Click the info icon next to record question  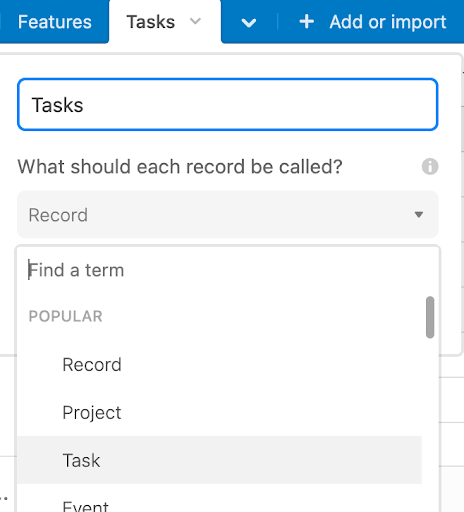tap(430, 166)
